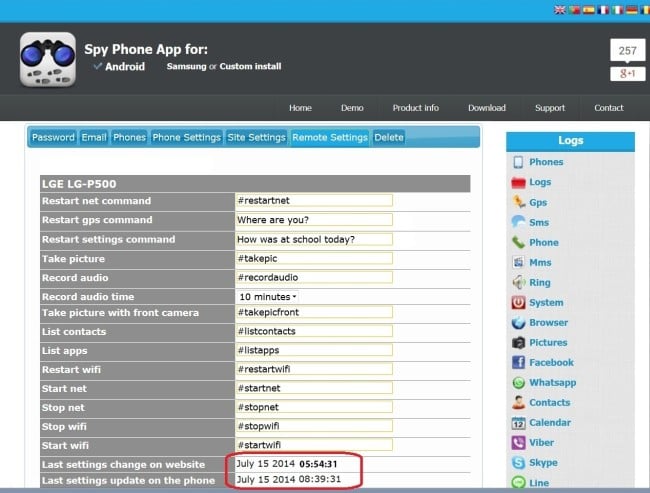The image size is (650, 493).
Task: Click the Phones log icon in sidebar
Action: click(518, 162)
